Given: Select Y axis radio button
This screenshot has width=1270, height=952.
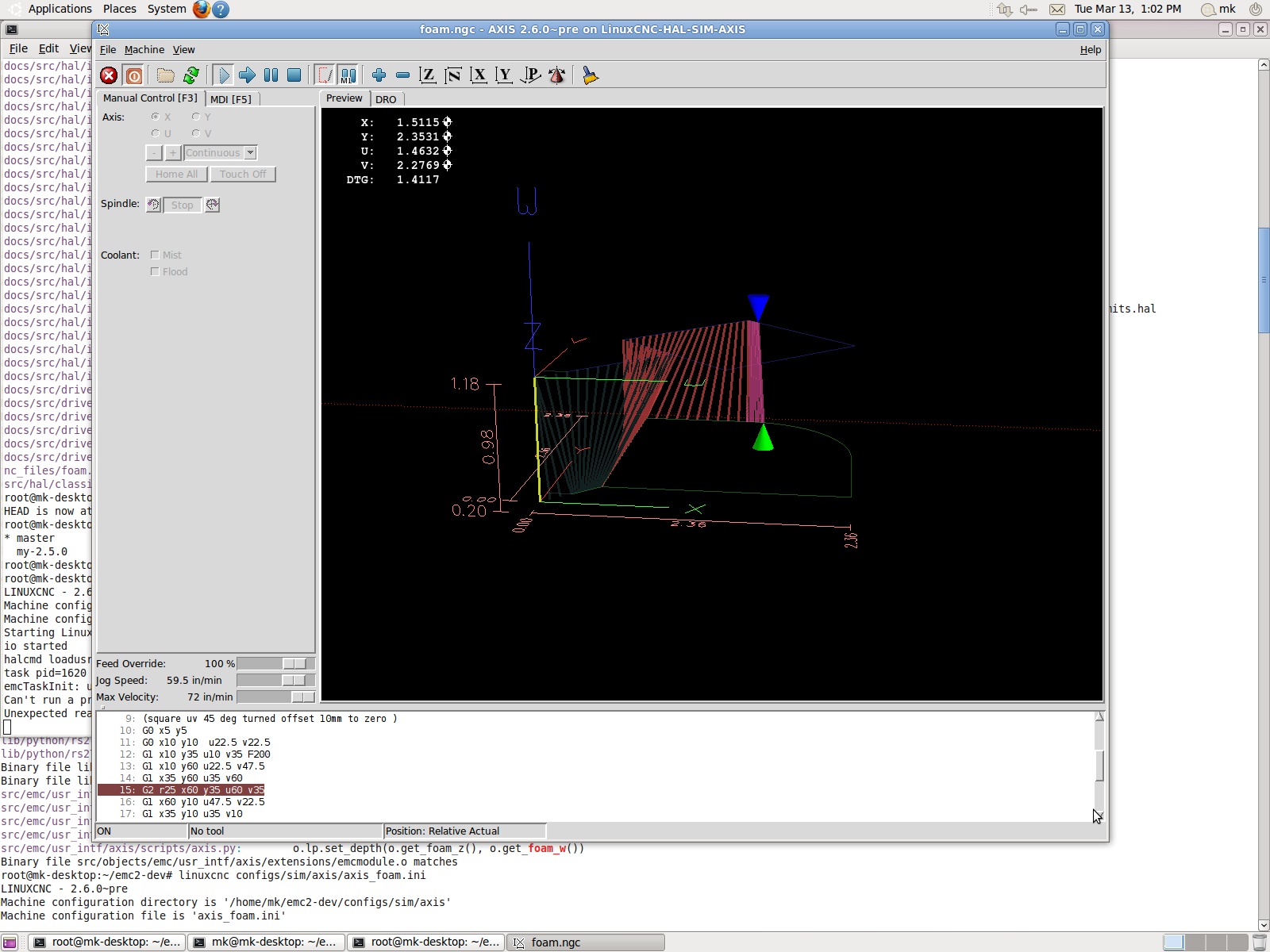Looking at the screenshot, I should (x=196, y=117).
